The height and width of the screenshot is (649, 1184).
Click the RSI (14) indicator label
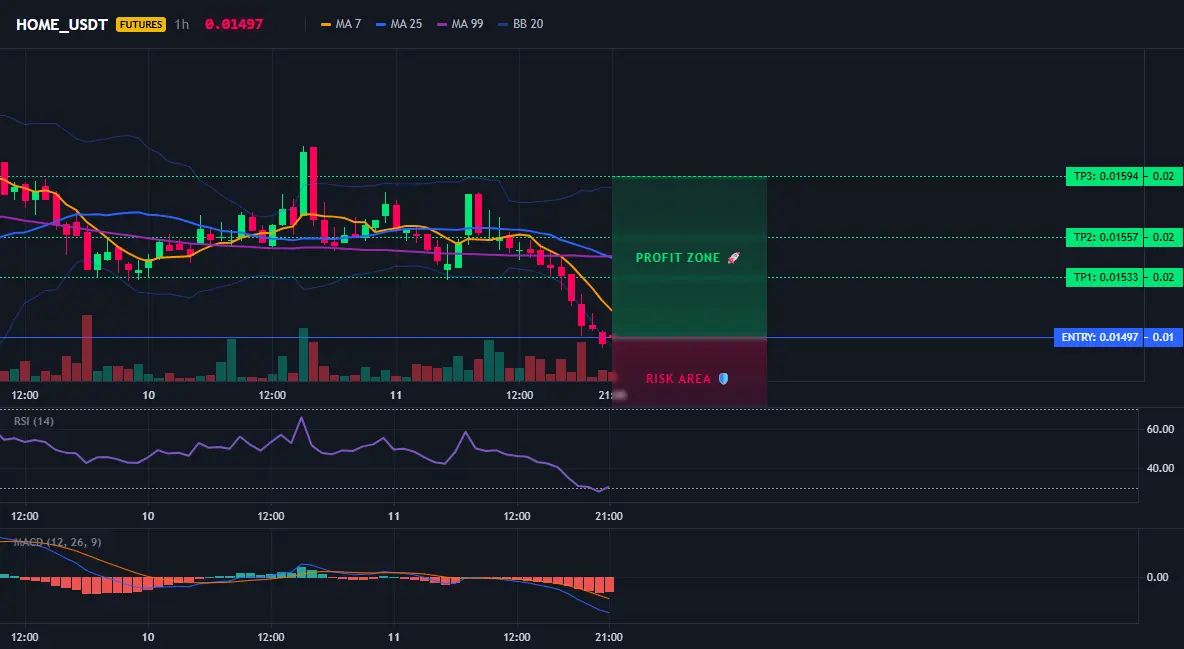pos(33,421)
